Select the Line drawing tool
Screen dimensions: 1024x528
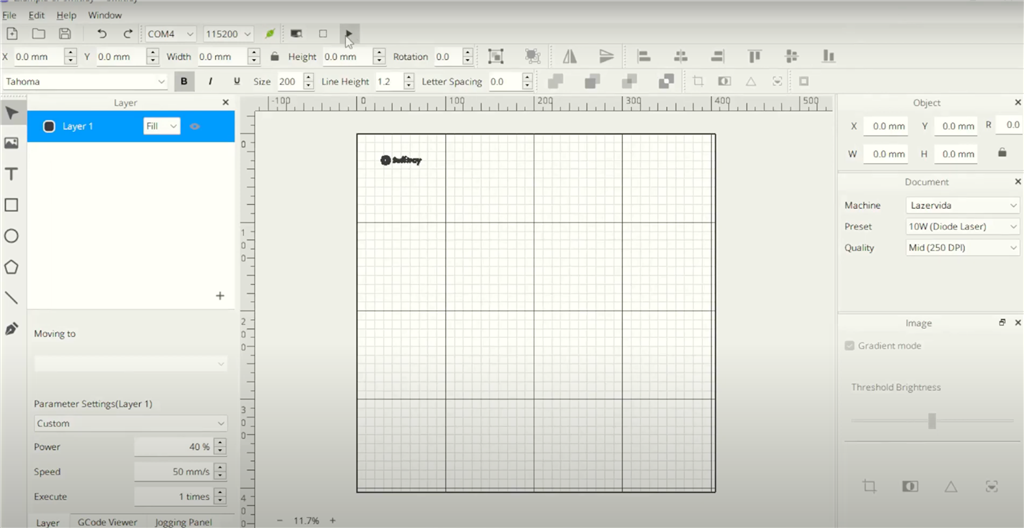click(x=12, y=298)
